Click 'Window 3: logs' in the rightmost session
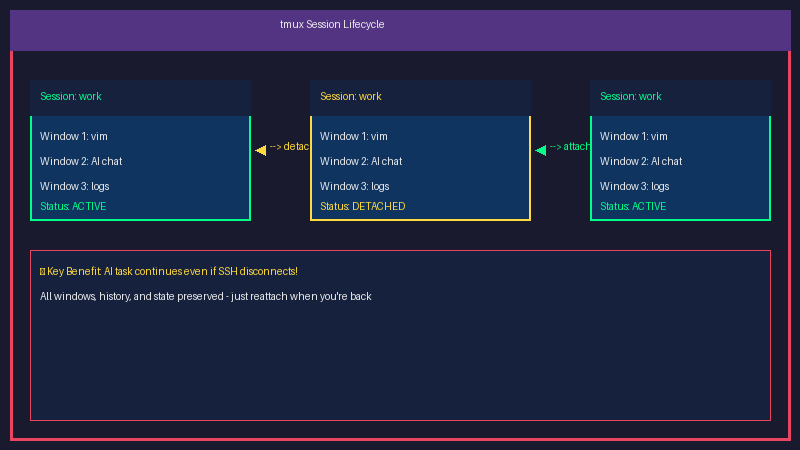 click(635, 186)
